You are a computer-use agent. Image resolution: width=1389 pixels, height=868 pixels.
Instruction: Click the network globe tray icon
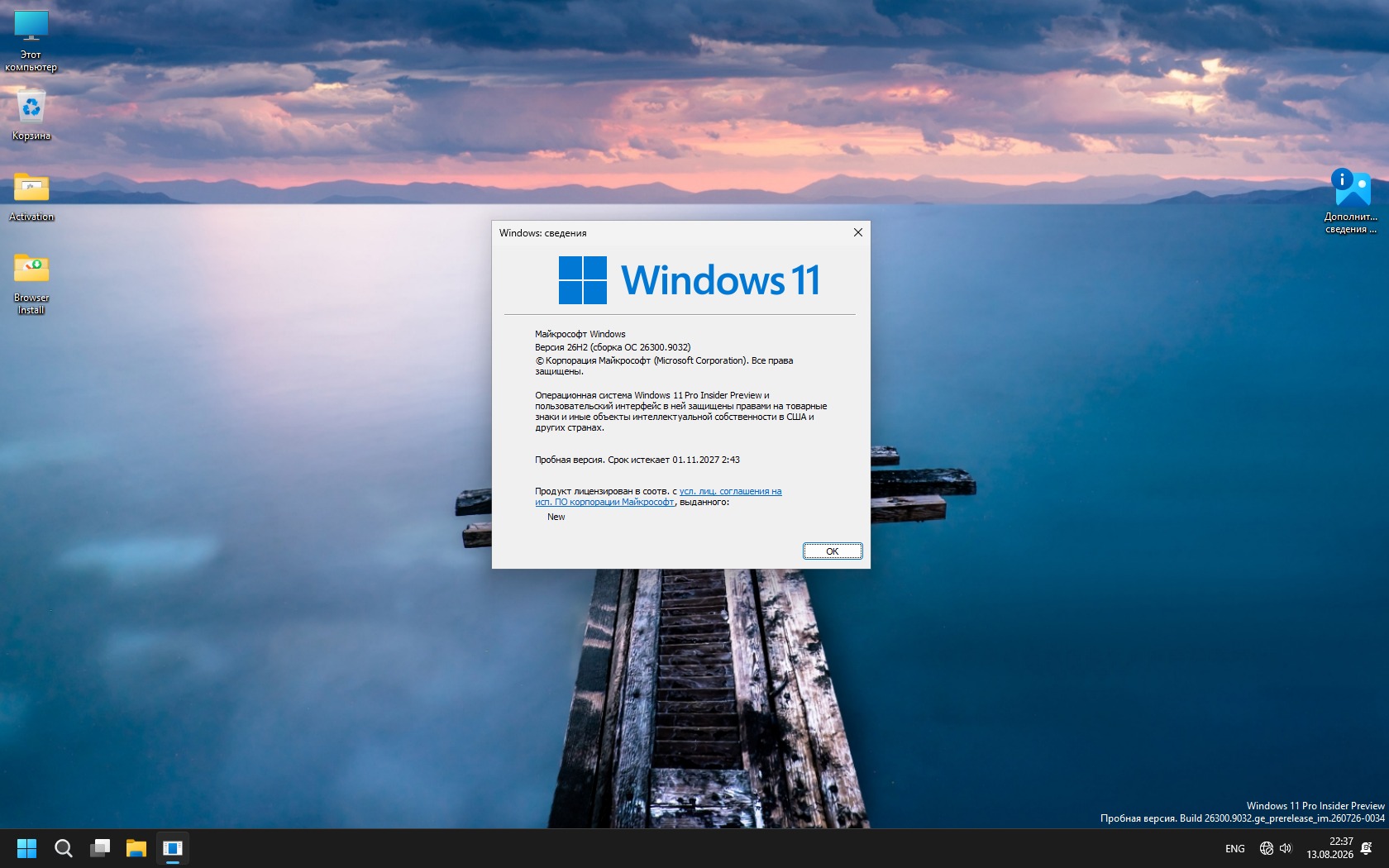(x=1266, y=848)
